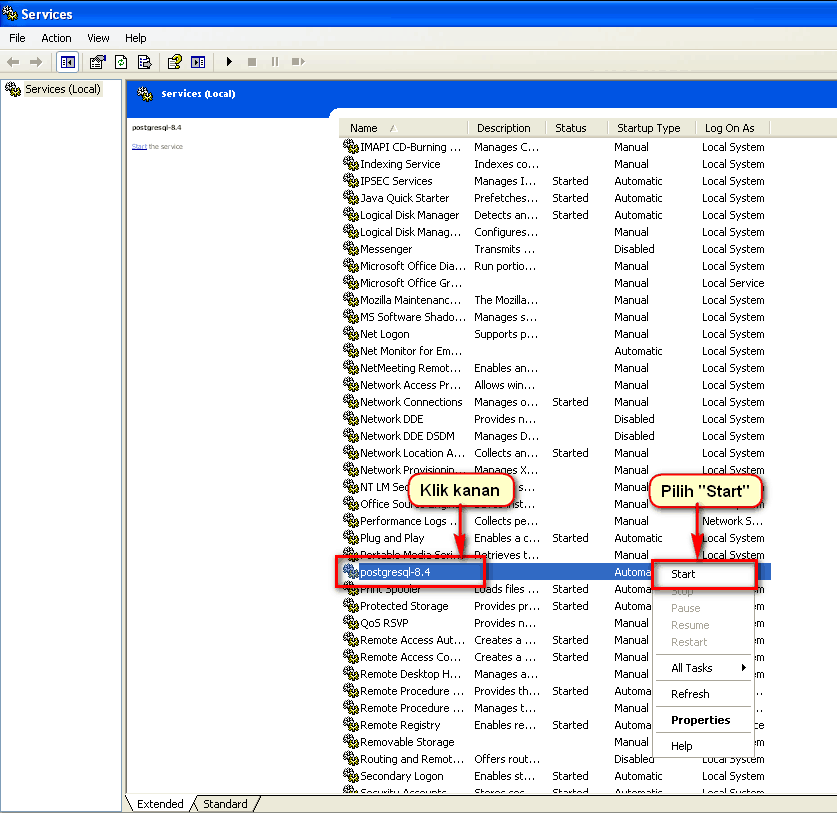Screen dimensions: 837x813
Task: Click postgresql-8.4 title in the left description pane
Action: point(156,128)
